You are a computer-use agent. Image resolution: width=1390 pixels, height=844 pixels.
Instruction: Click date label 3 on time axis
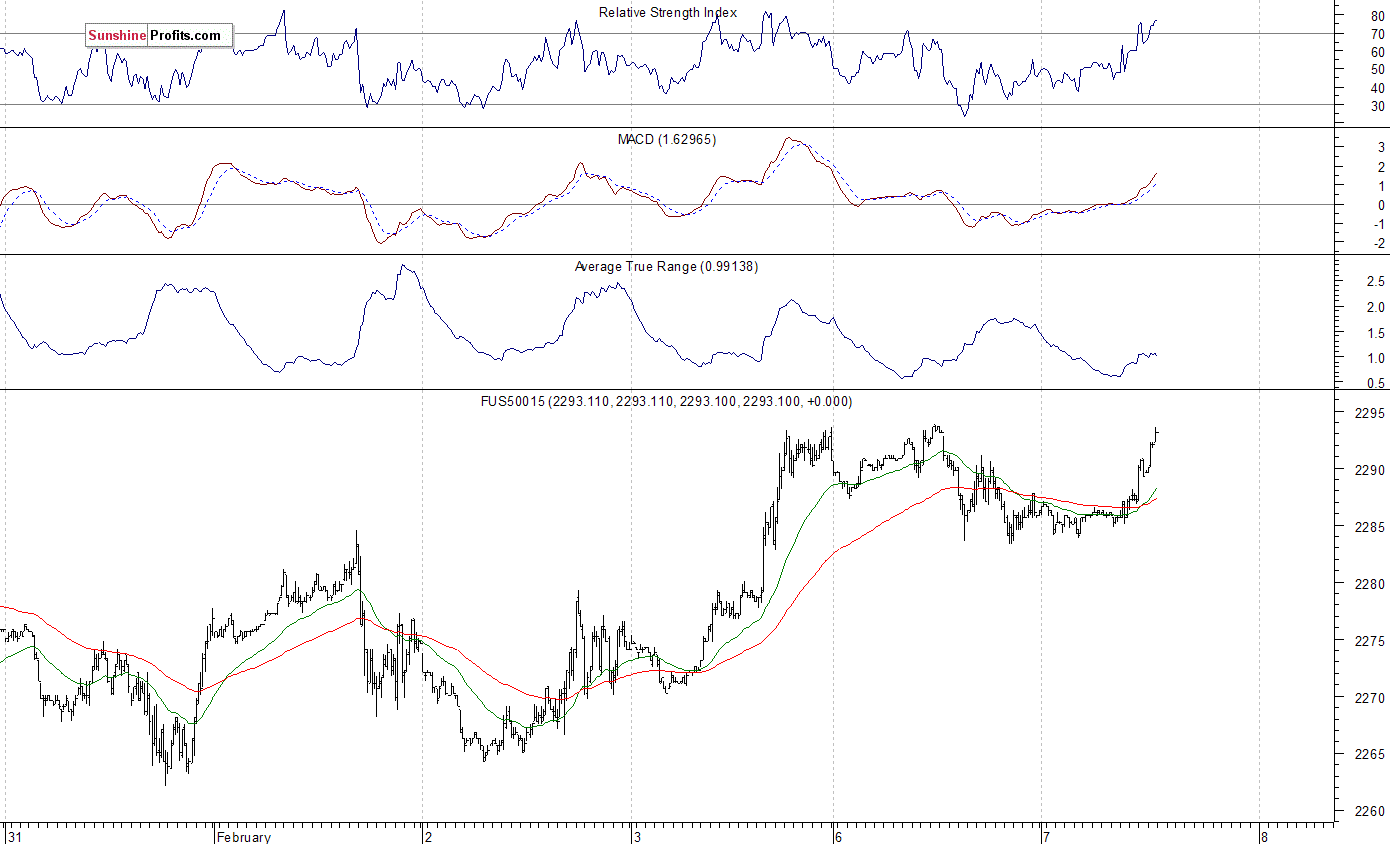637,837
